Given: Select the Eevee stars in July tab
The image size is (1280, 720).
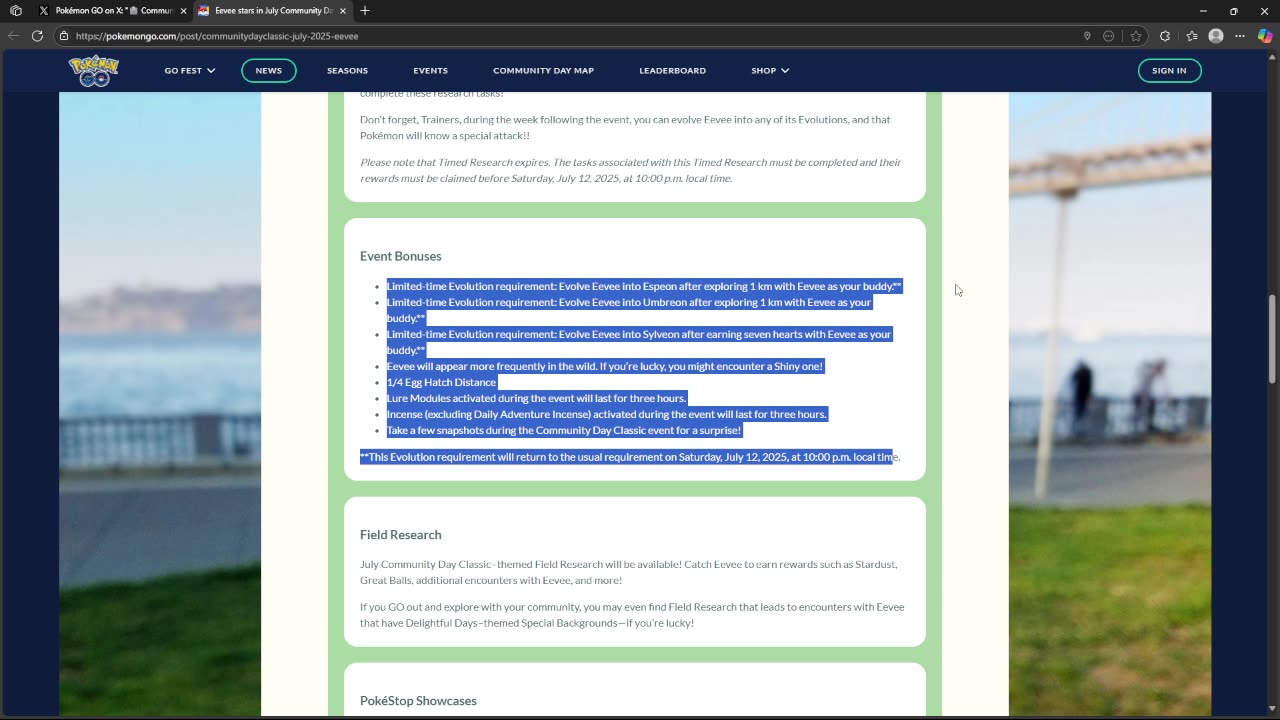Looking at the screenshot, I should tap(272, 11).
